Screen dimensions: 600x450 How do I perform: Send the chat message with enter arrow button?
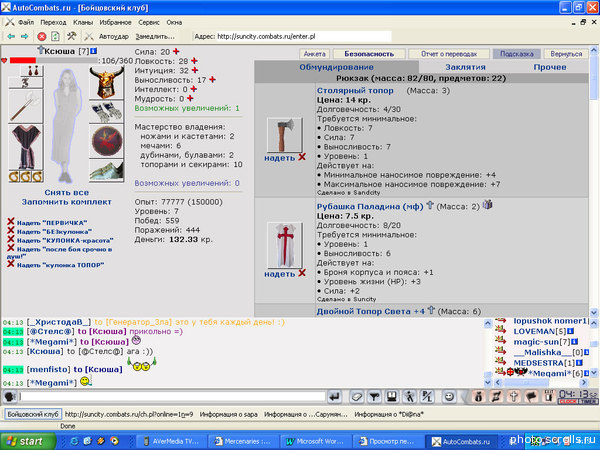coord(334,397)
